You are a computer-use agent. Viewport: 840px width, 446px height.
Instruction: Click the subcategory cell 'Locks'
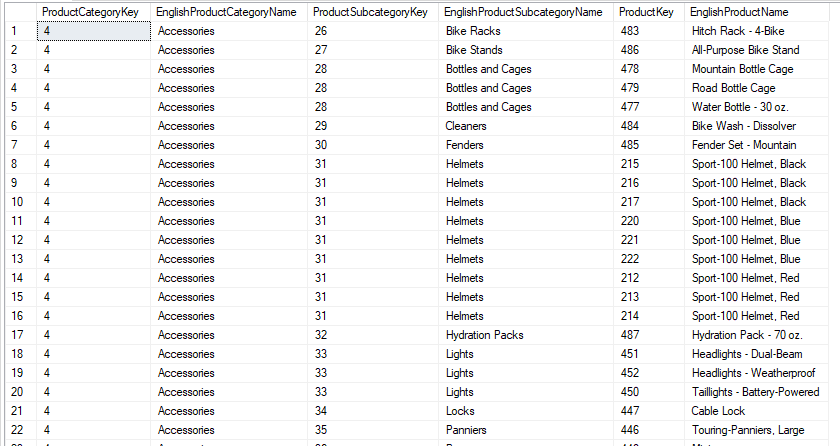point(526,411)
